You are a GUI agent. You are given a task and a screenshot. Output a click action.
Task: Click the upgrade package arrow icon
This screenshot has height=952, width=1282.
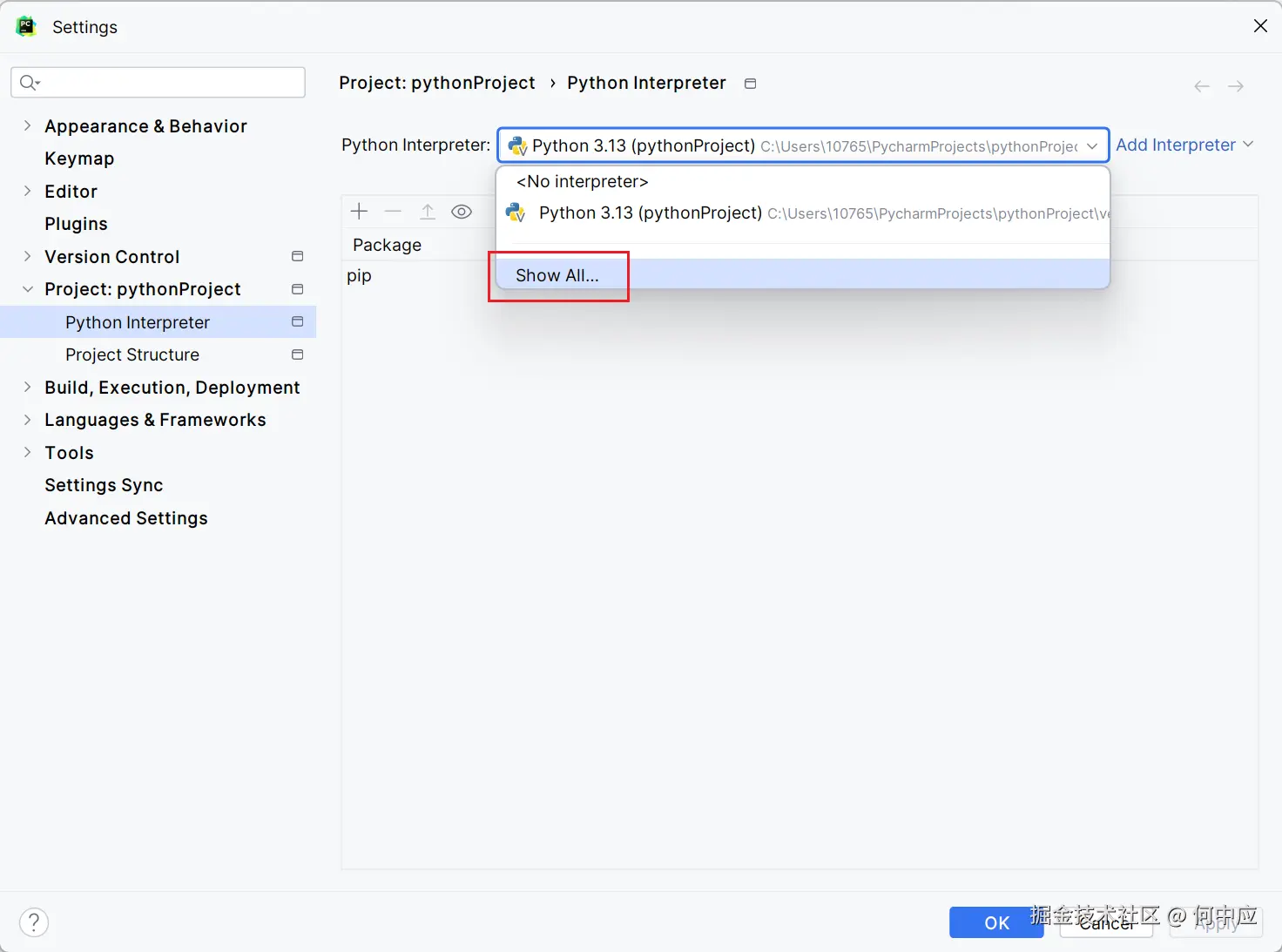(x=428, y=212)
